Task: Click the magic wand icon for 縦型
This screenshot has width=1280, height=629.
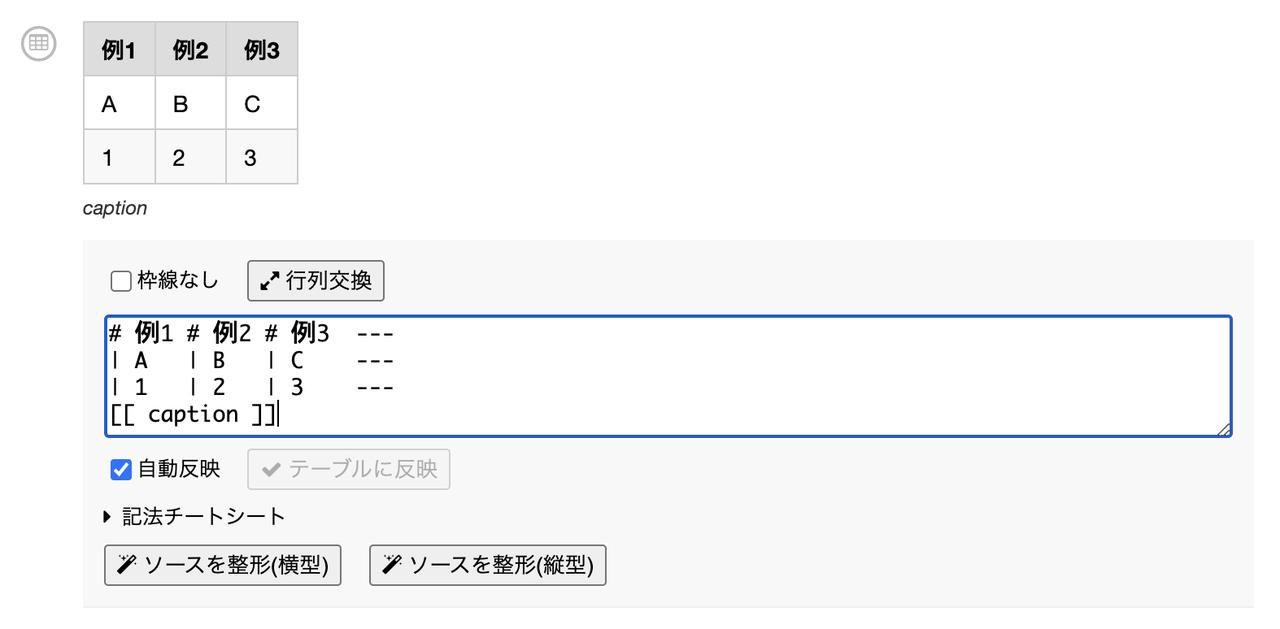Action: pos(391,565)
